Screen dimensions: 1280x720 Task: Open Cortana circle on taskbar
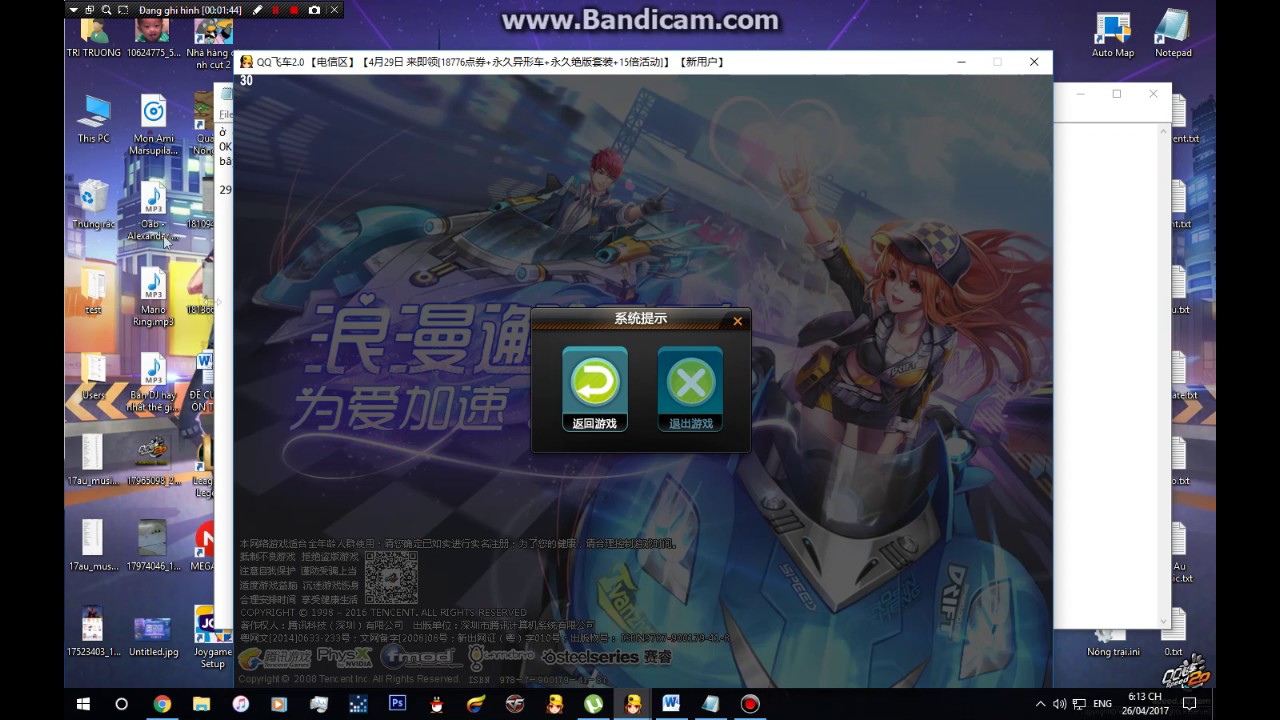pyautogui.click(x=122, y=704)
